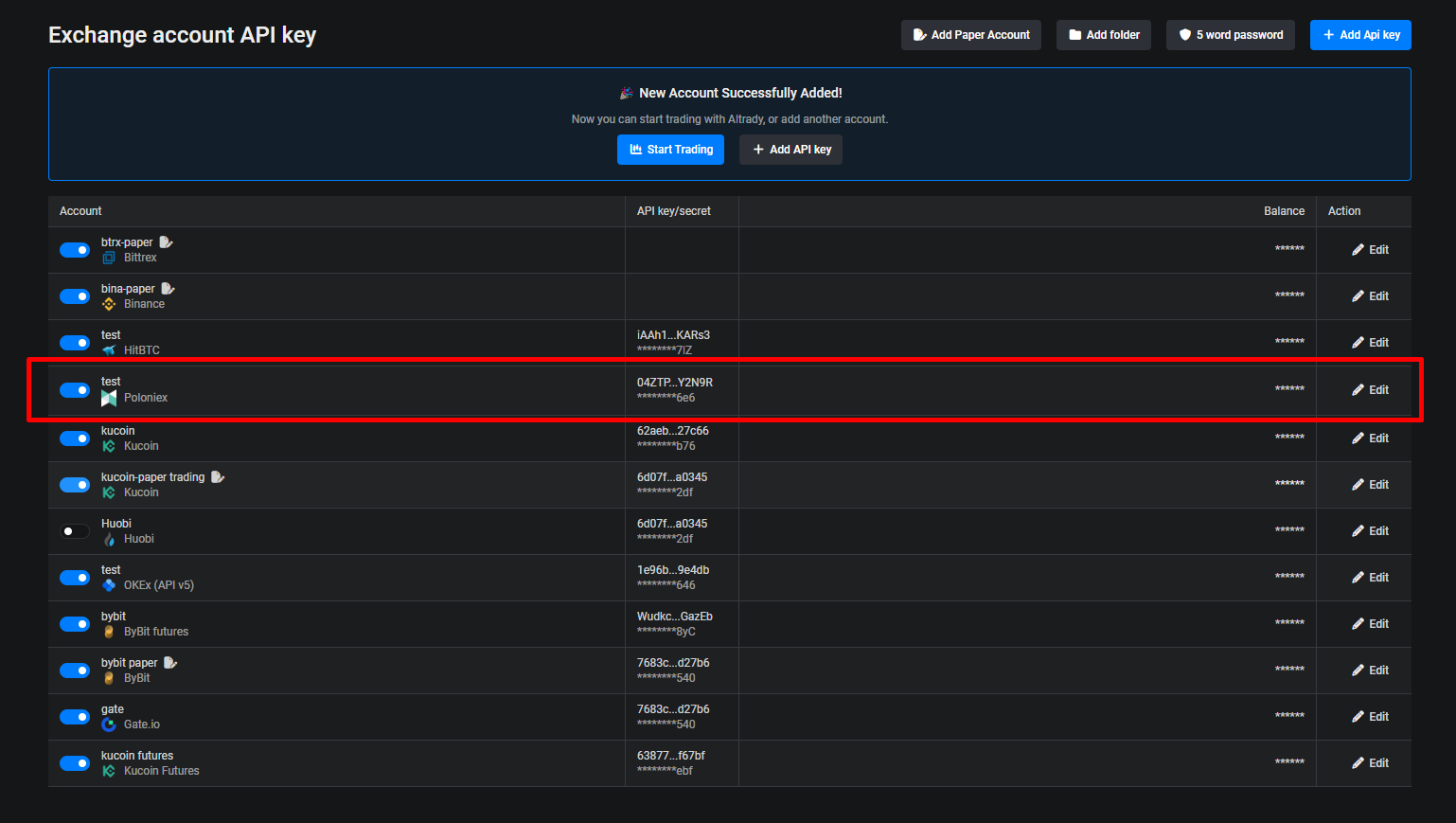
Task: Click the top-right Add Api key button
Action: 1360,35
